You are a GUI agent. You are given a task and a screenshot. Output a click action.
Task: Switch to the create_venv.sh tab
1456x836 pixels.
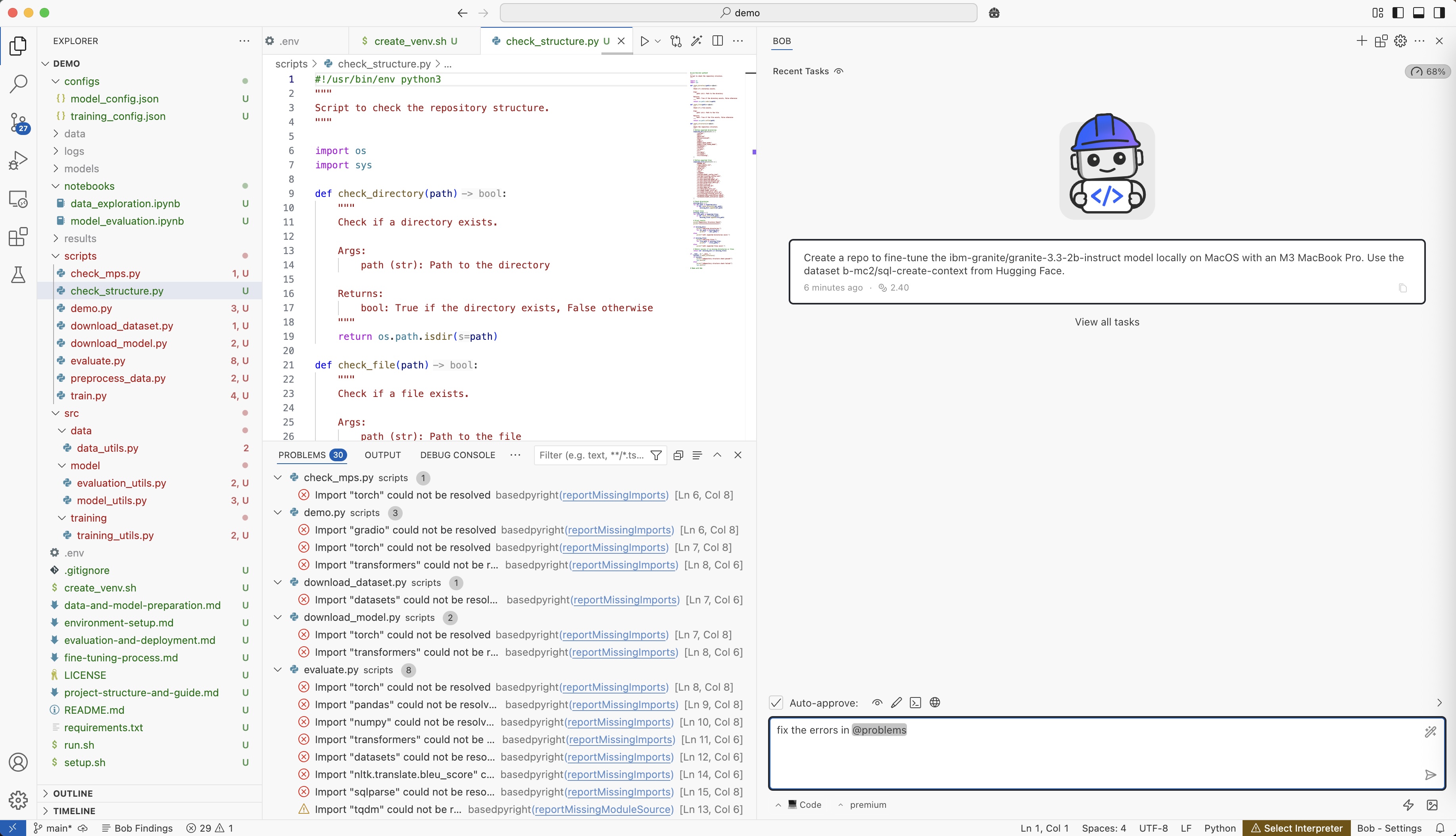[409, 41]
